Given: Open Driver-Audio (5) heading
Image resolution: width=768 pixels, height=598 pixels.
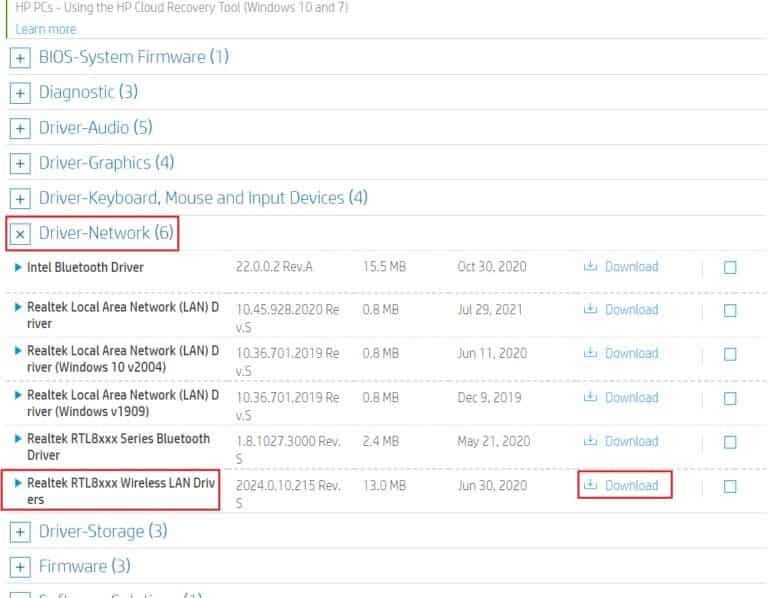Looking at the screenshot, I should pos(96,127).
